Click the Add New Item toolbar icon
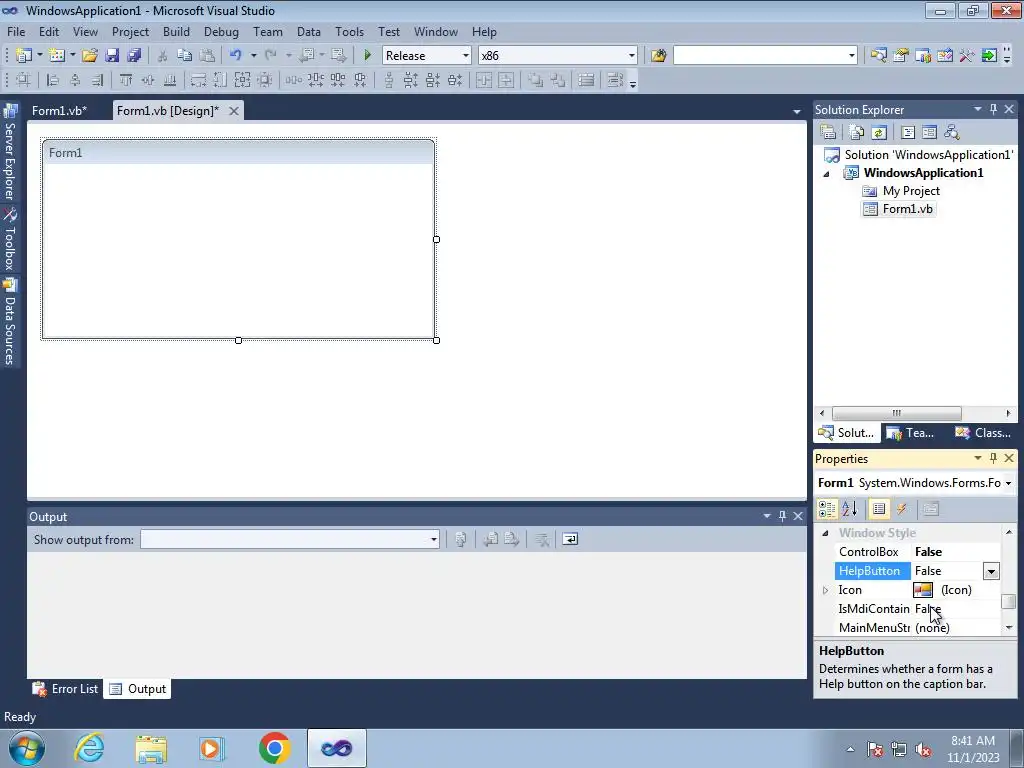Screen dimensions: 1024x768 [x=56, y=56]
